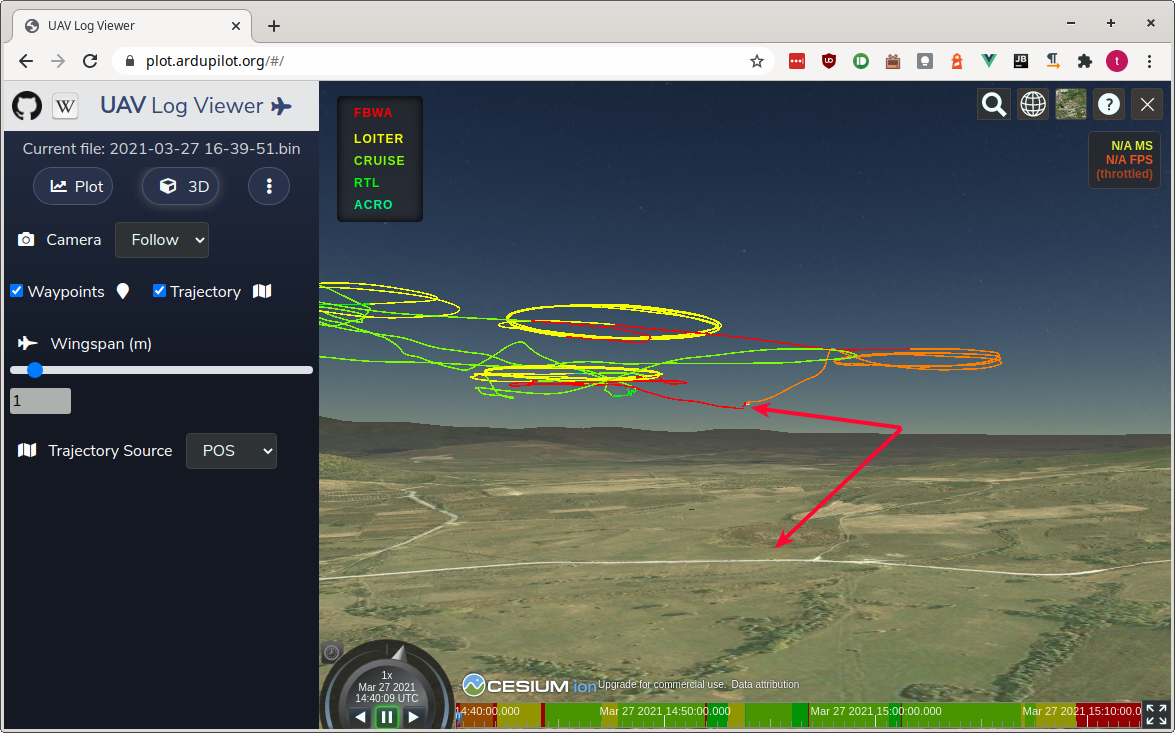Image resolution: width=1175 pixels, height=733 pixels.
Task: Click the Cesium ion attribution link
Action: (527, 685)
